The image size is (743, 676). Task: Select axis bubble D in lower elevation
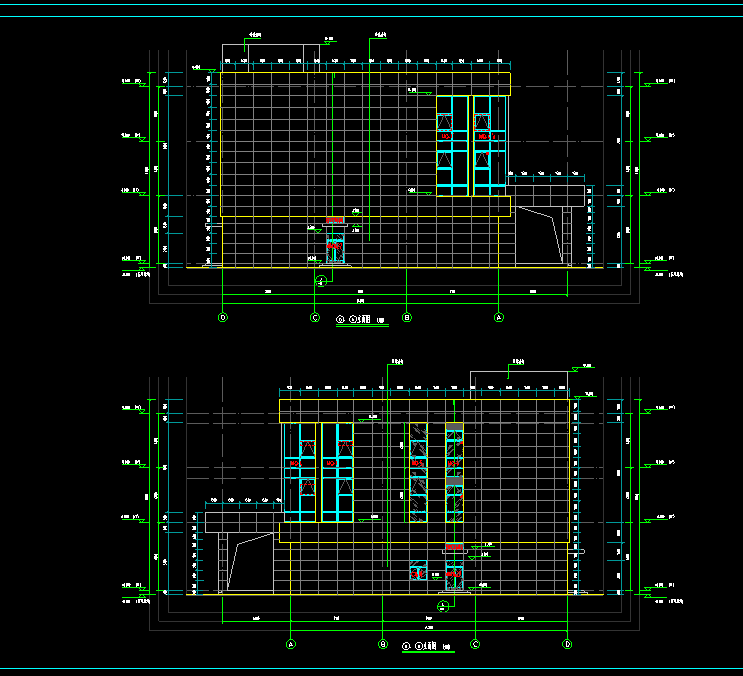(x=567, y=645)
